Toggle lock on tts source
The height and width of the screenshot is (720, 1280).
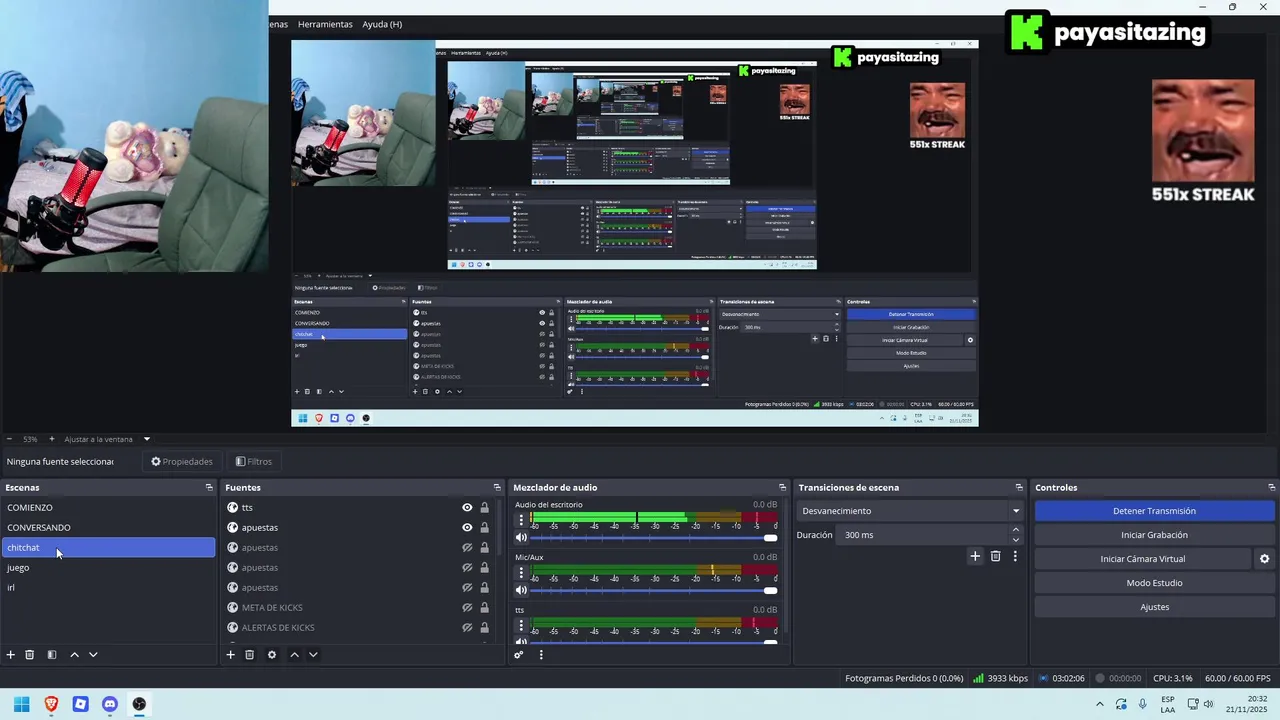click(x=485, y=507)
